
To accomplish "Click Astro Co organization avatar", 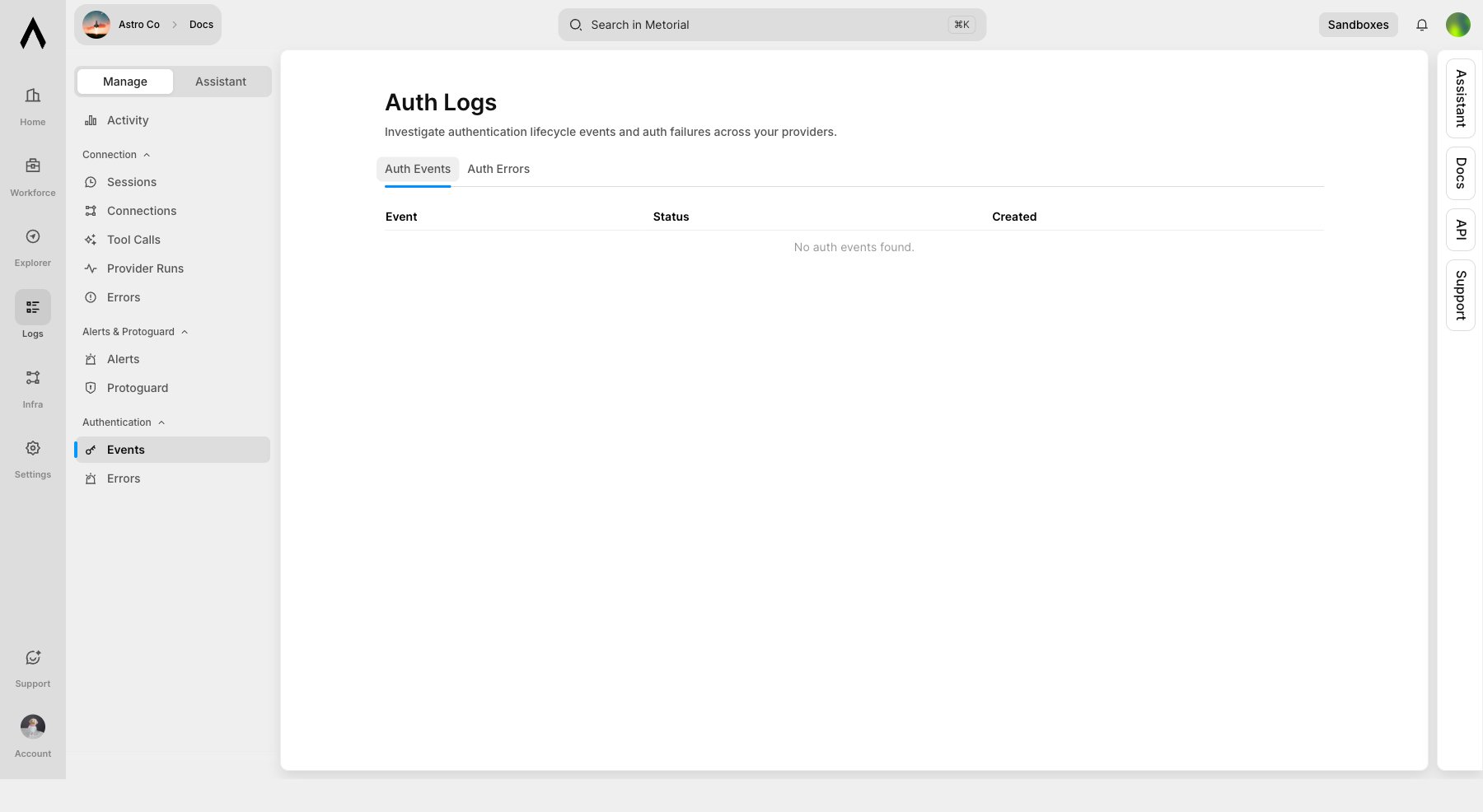I will [96, 25].
